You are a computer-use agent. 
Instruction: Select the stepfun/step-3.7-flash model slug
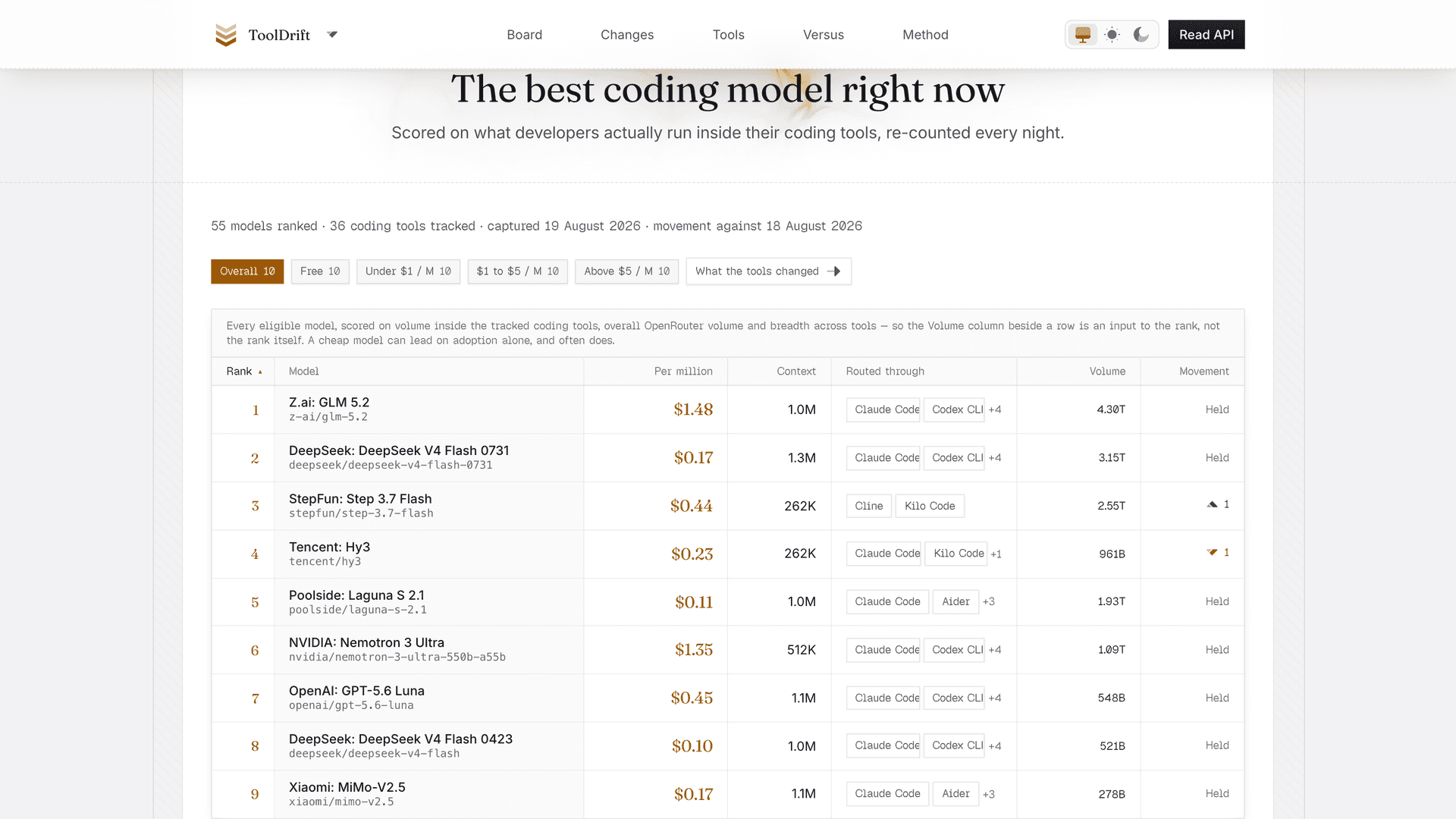[x=361, y=513]
